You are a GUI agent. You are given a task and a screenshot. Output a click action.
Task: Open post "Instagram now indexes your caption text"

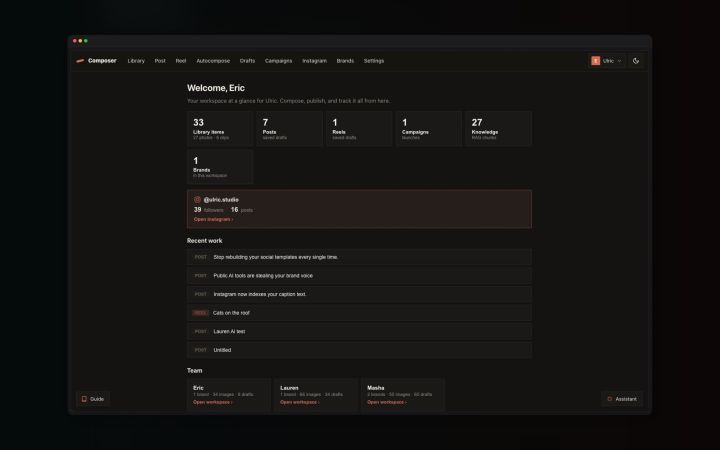359,294
